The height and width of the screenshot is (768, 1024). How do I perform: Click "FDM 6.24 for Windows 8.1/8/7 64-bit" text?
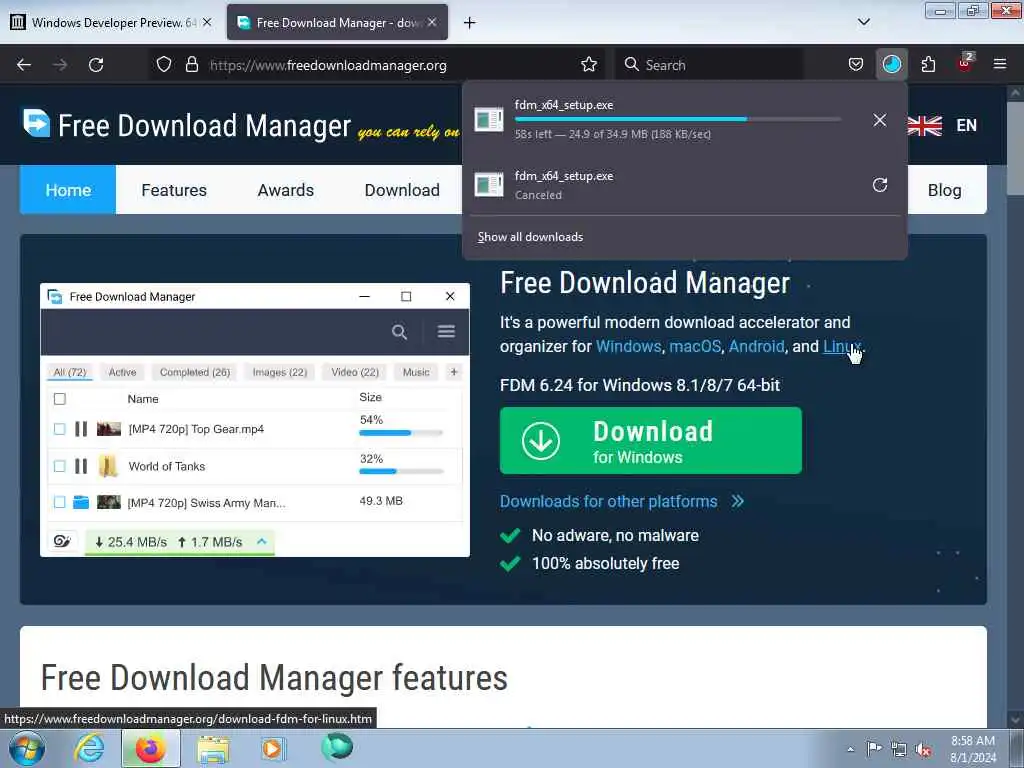pos(640,385)
